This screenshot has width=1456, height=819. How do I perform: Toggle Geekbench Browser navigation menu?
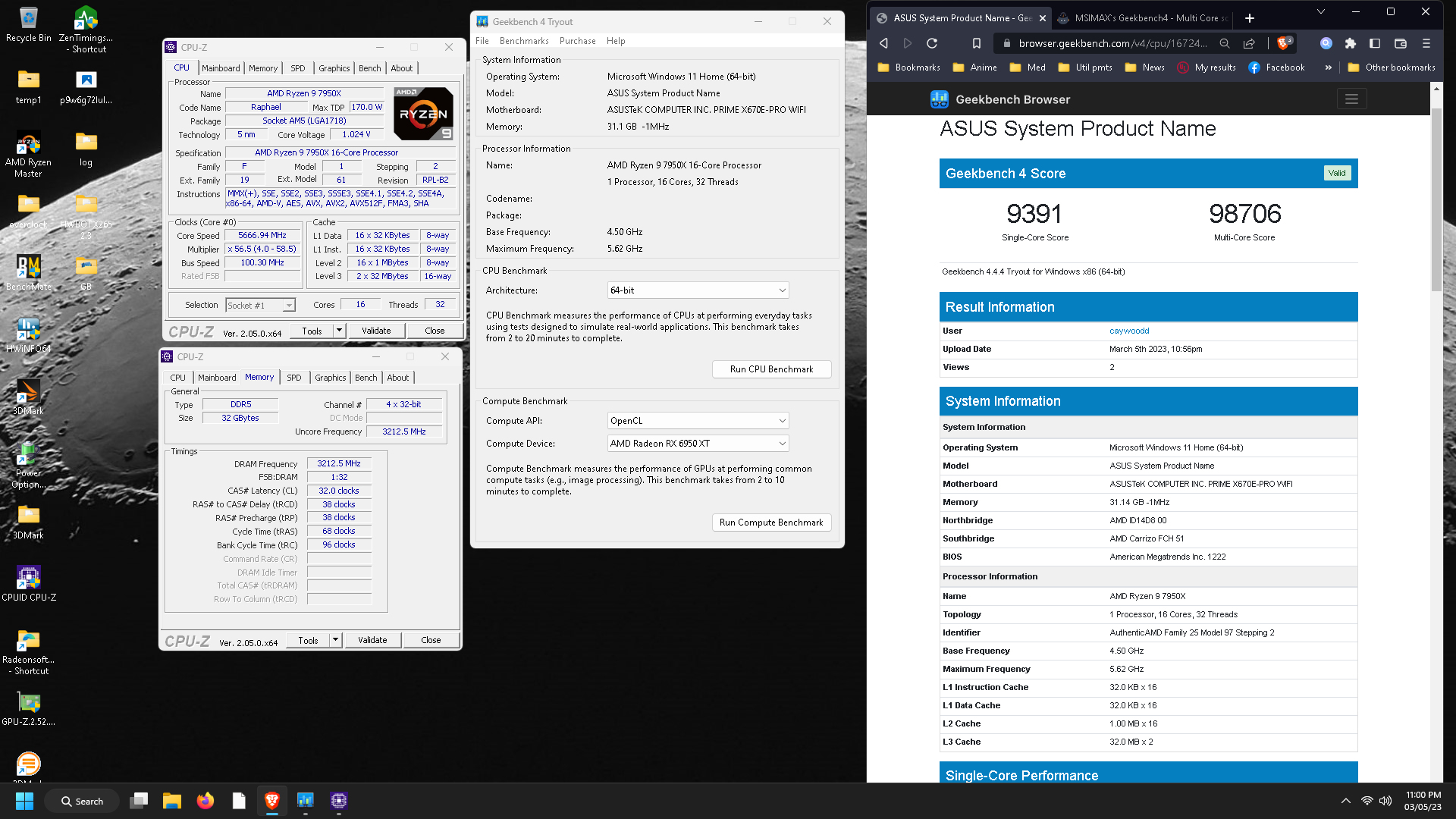[1351, 99]
